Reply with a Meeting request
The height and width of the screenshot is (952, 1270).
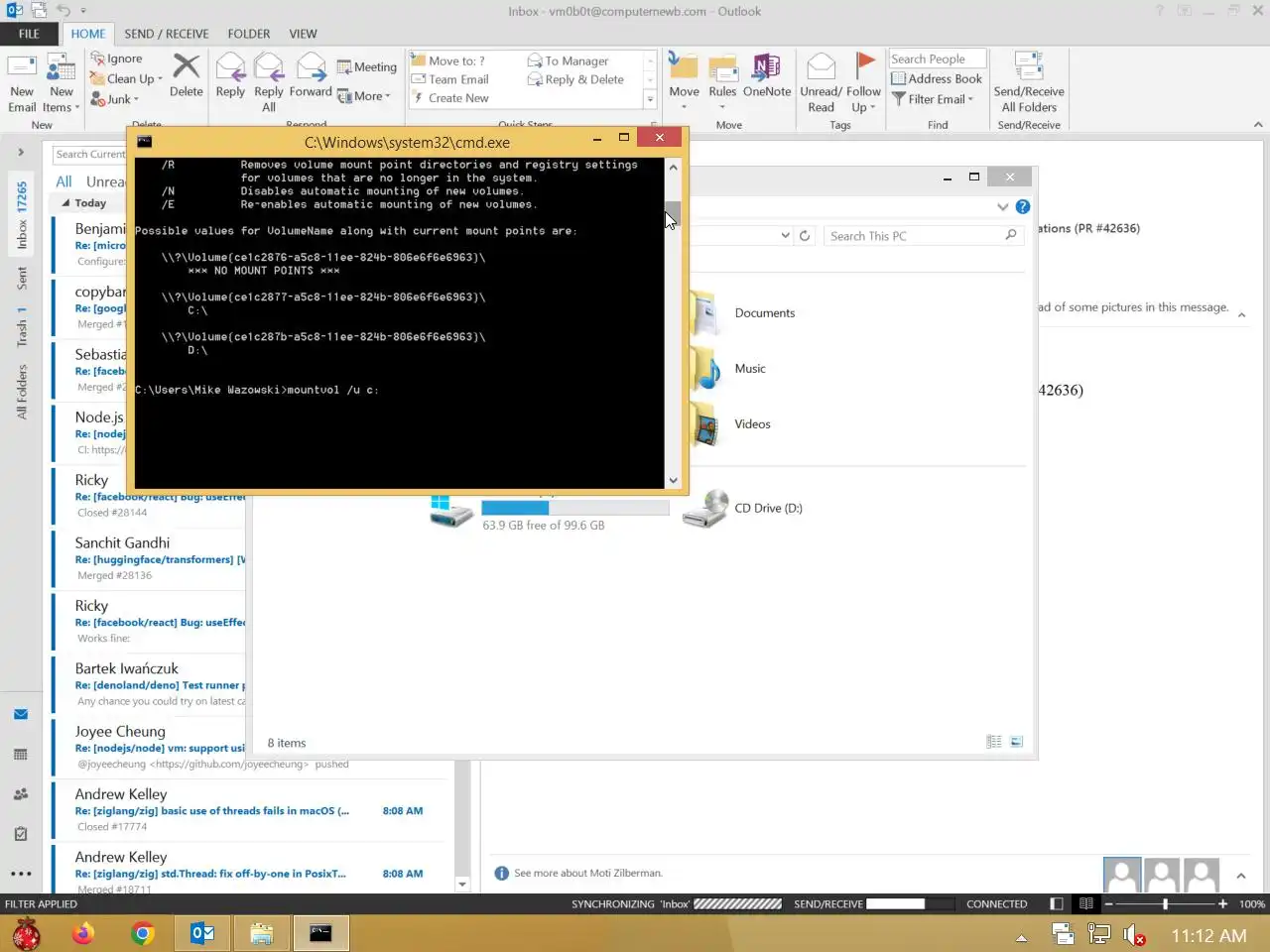click(x=367, y=66)
